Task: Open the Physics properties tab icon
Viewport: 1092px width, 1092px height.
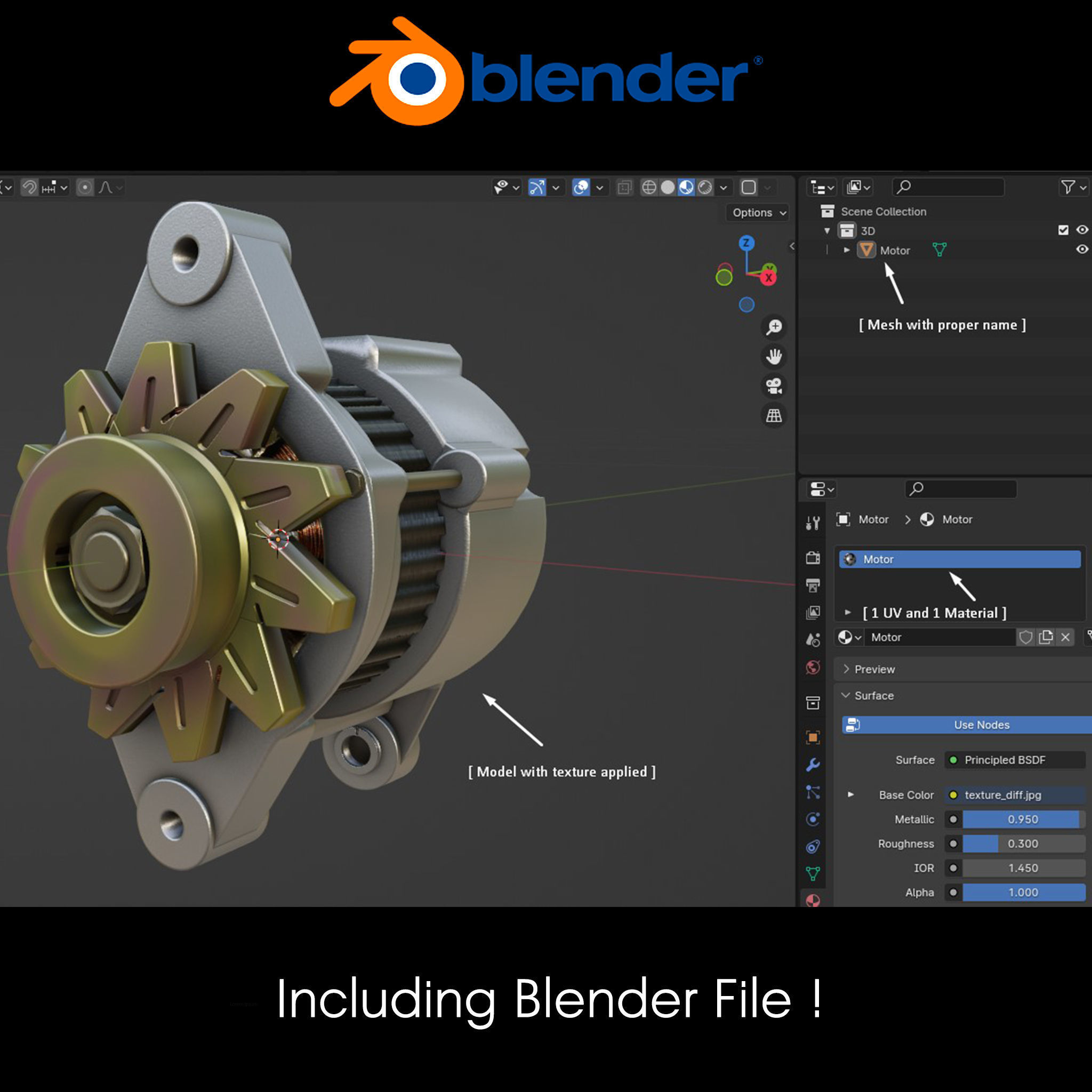Action: pos(813,819)
